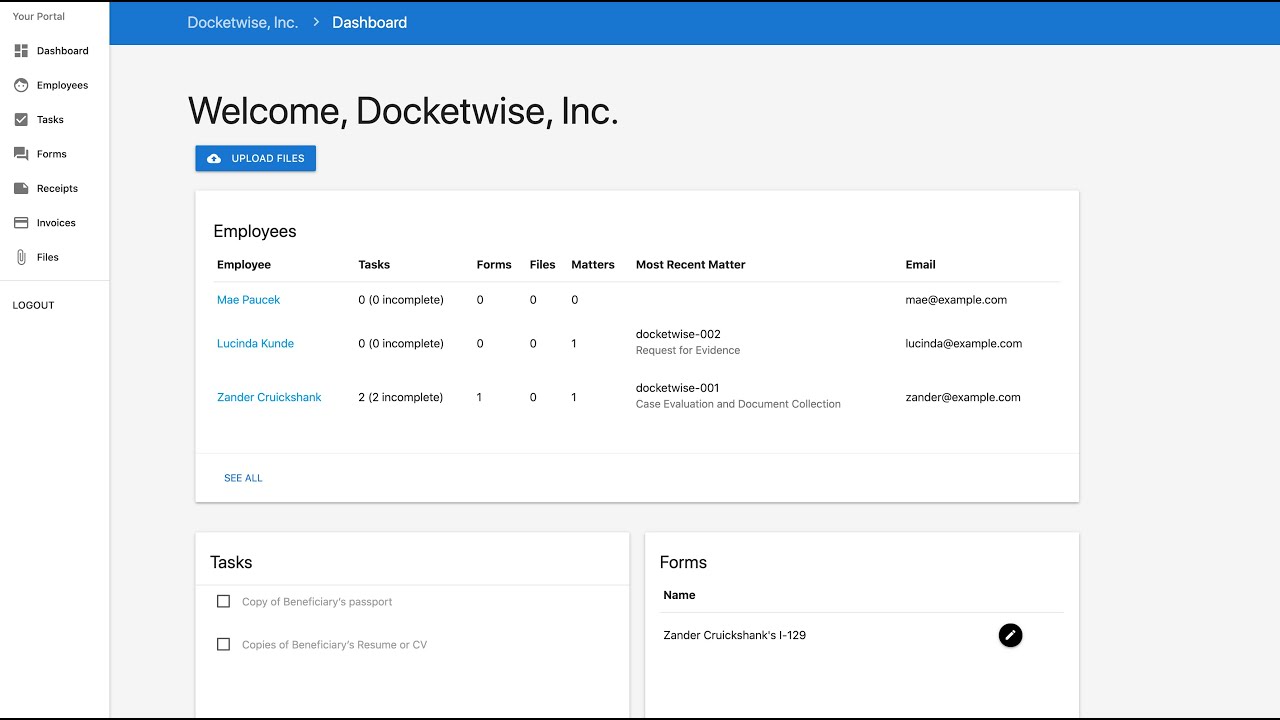The image size is (1280, 720).
Task: Click Docketwise, Inc. in the breadcrumb
Action: point(243,22)
